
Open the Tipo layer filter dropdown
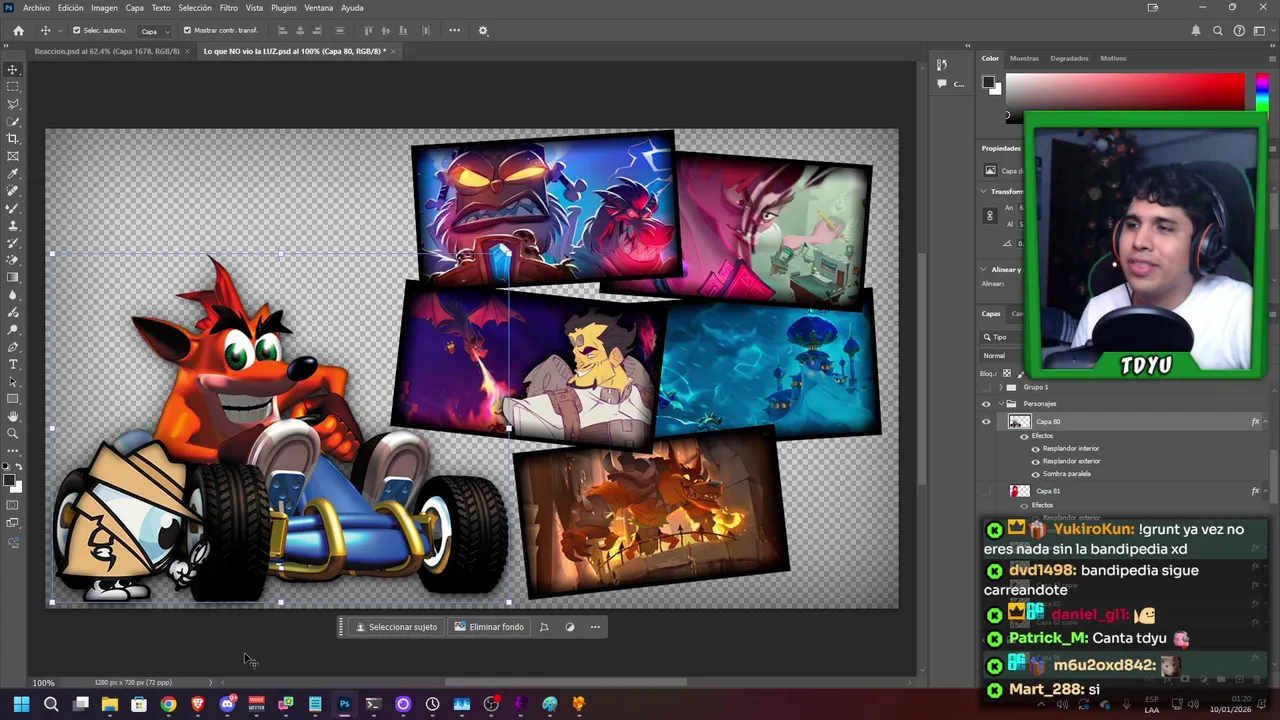[1001, 337]
